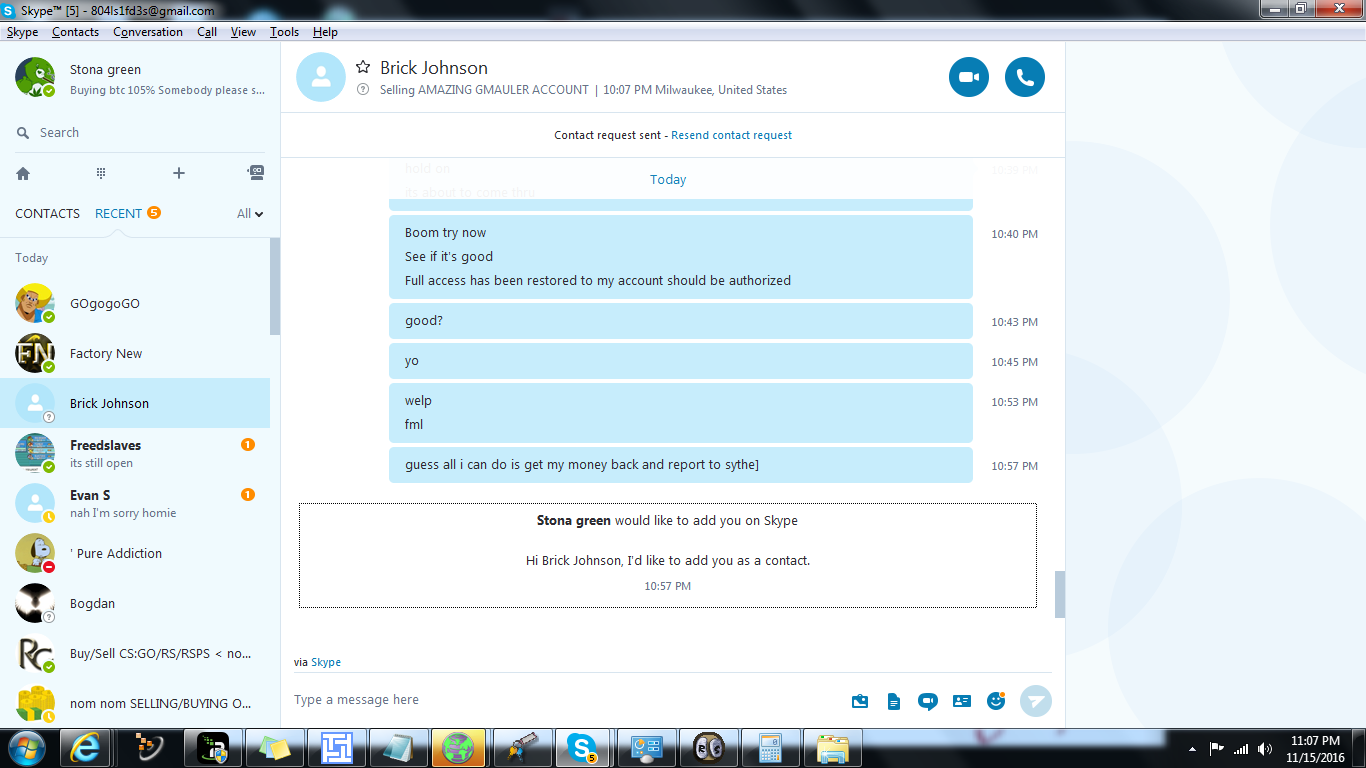Mark Brick Johnson as favorite star
The image size is (1366, 768).
(363, 67)
